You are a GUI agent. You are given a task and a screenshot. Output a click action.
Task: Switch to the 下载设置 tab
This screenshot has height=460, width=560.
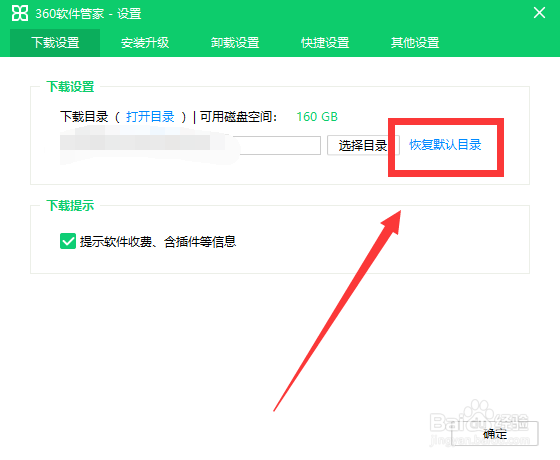55,42
